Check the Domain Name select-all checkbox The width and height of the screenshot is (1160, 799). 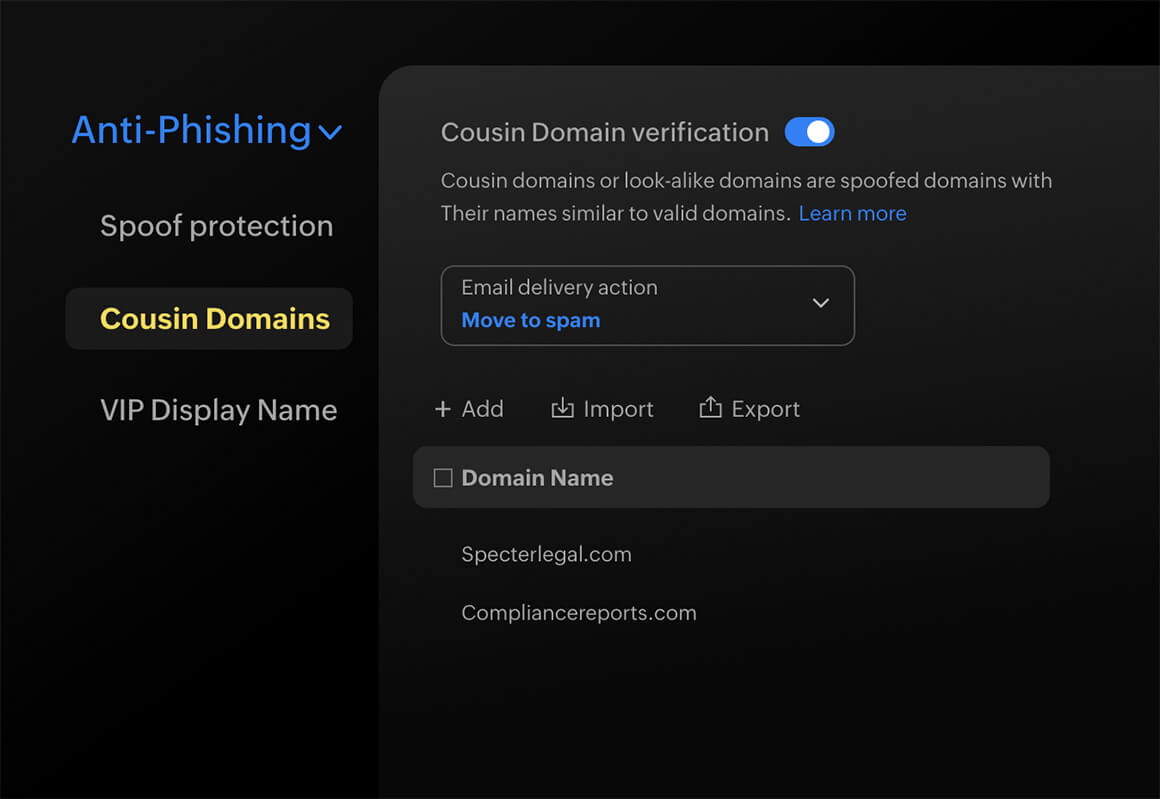click(x=443, y=478)
